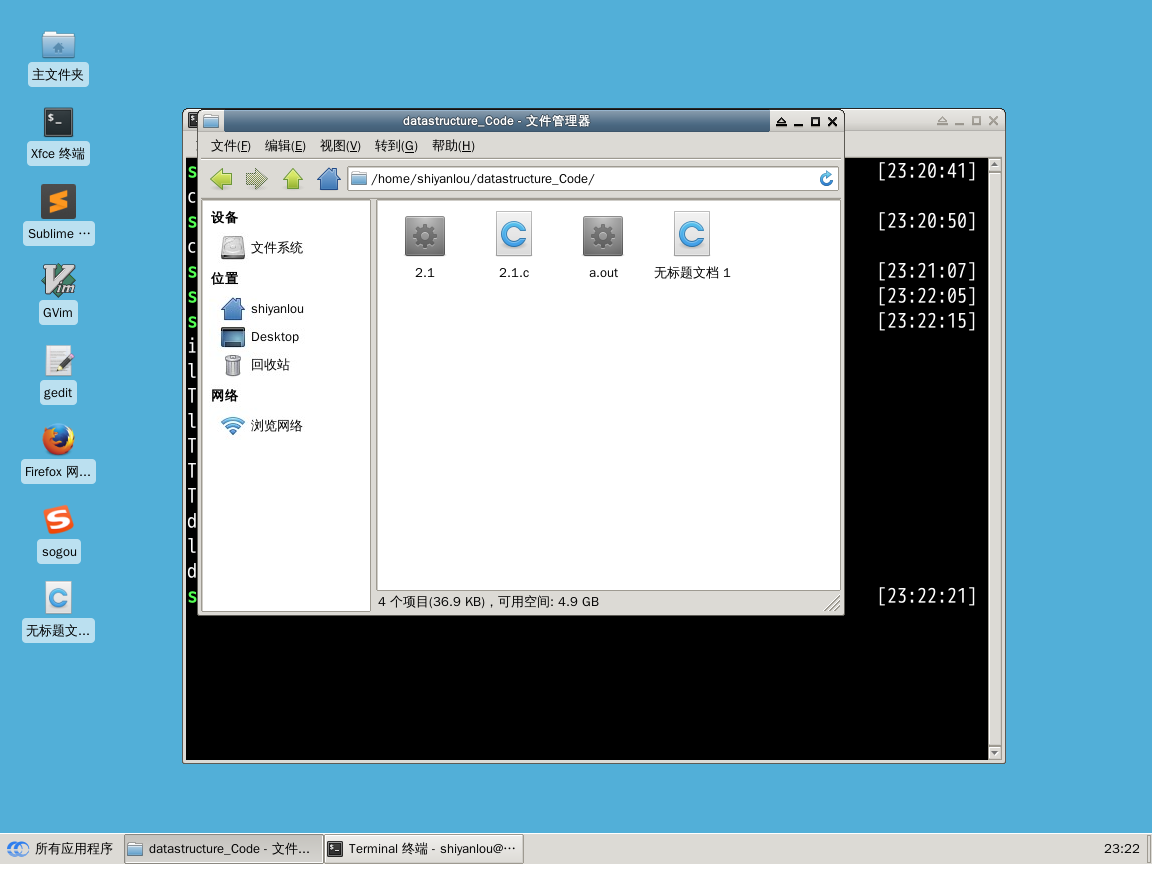
Task: Open the 文件(F) menu
Action: coord(230,146)
